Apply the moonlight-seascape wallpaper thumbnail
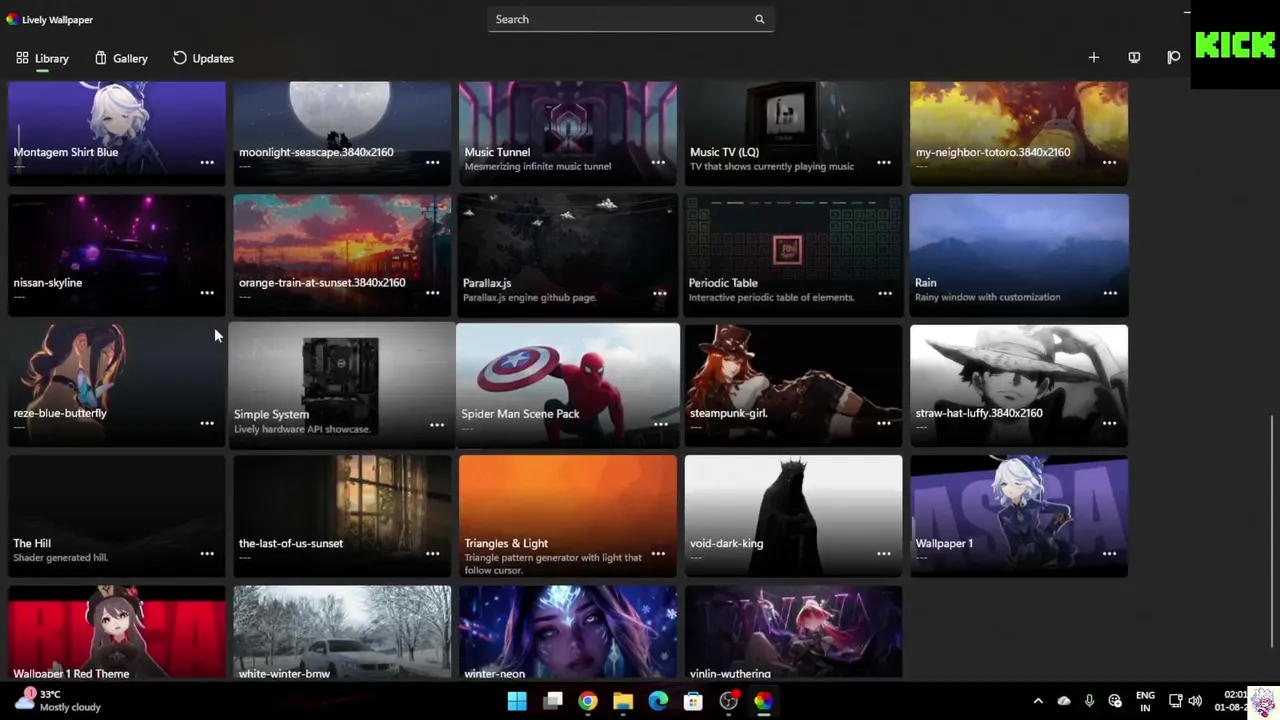The image size is (1280, 720). pos(342,134)
